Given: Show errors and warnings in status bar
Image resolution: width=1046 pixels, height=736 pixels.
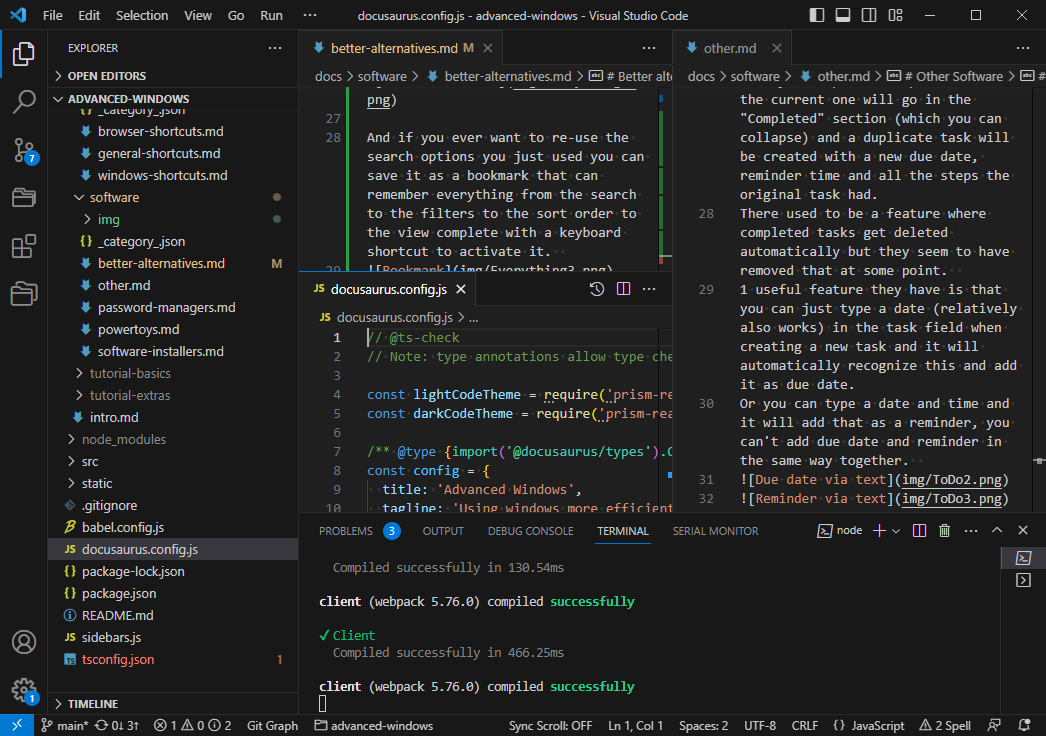Looking at the screenshot, I should pos(192,725).
